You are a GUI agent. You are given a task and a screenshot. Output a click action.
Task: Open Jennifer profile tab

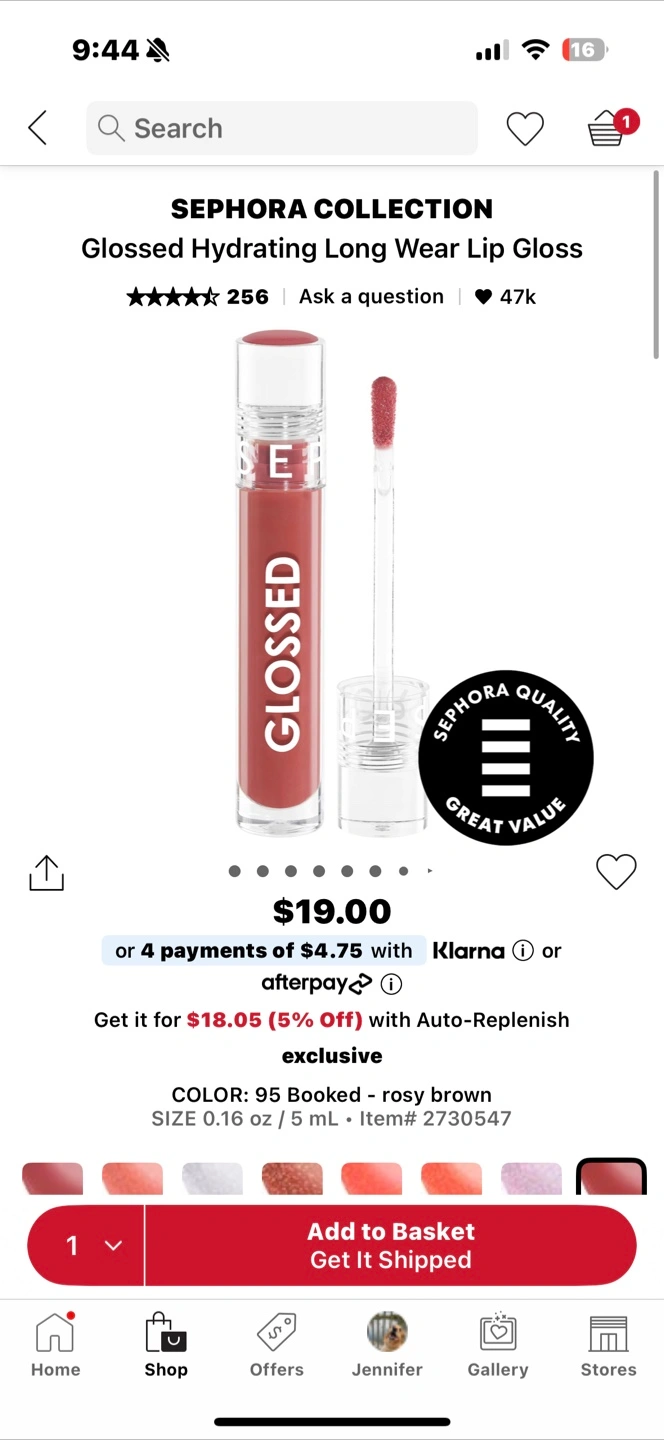click(387, 1345)
